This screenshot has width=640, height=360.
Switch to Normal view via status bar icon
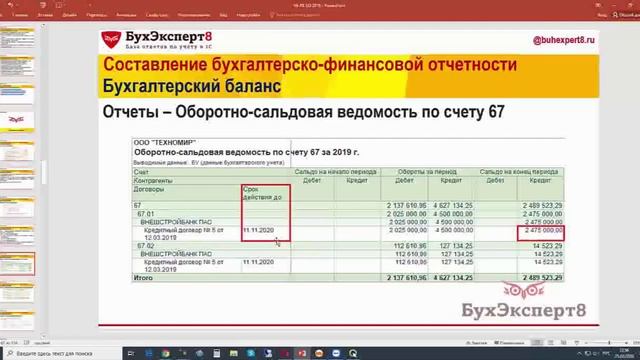pos(537,343)
